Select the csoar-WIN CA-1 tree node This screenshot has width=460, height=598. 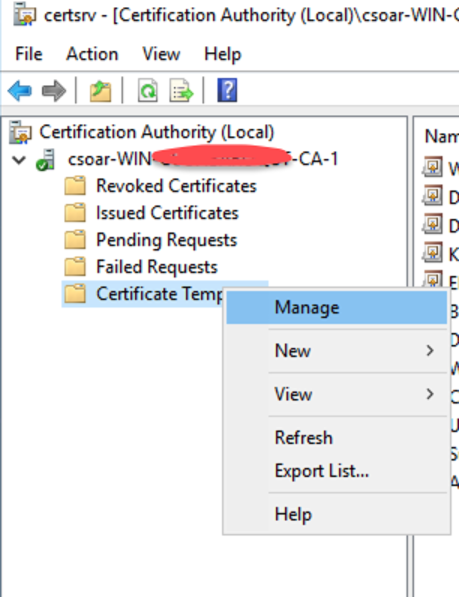click(x=203, y=159)
